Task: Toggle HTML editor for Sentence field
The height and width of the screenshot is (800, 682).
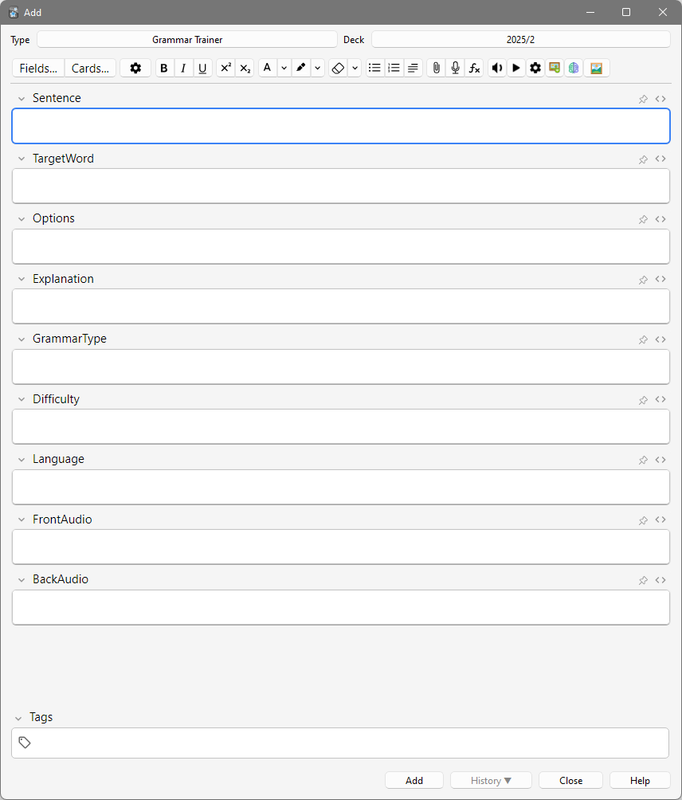Action: (661, 98)
